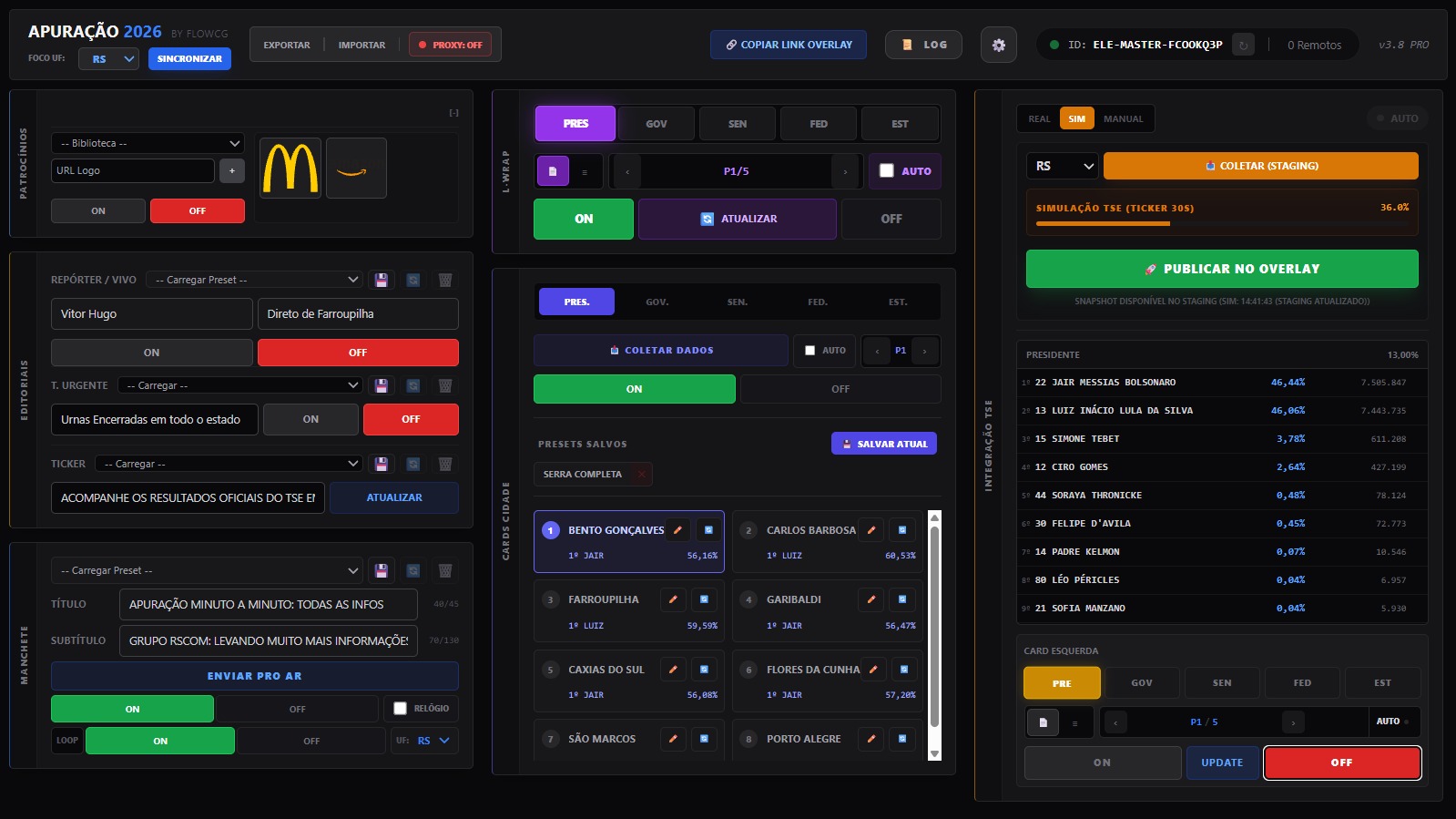
Task: Select the REAL mode tab in TSE integration
Action: 1039,118
